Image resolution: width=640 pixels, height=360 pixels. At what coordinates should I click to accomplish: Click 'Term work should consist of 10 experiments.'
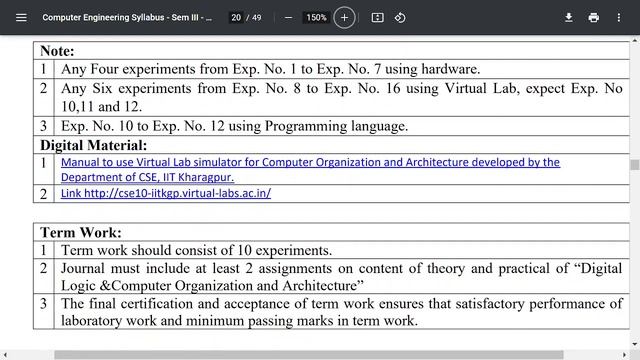(x=196, y=250)
